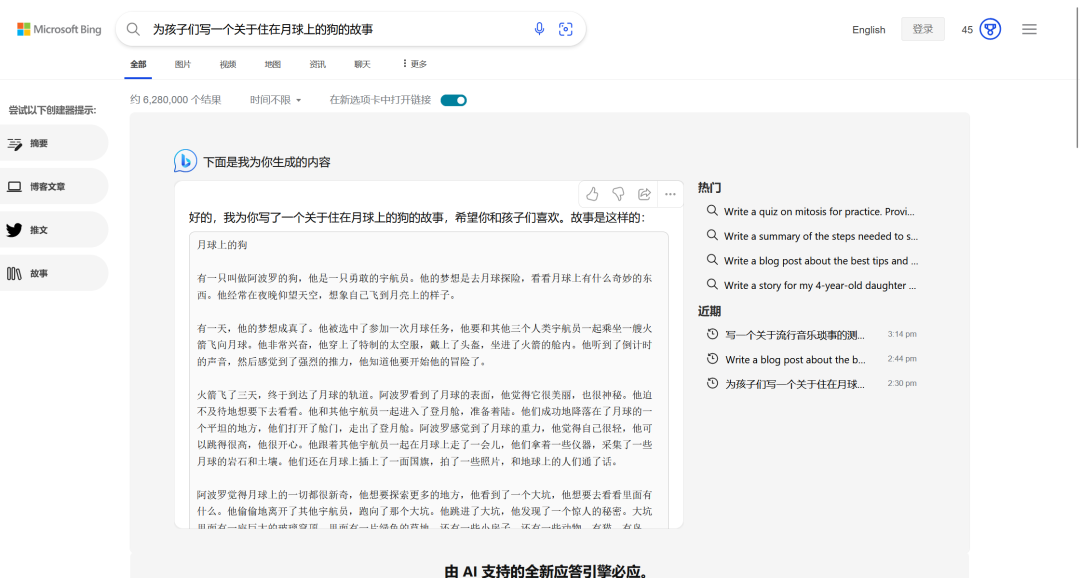Toggle 在新选项卡中打开链接 switch

tap(453, 100)
